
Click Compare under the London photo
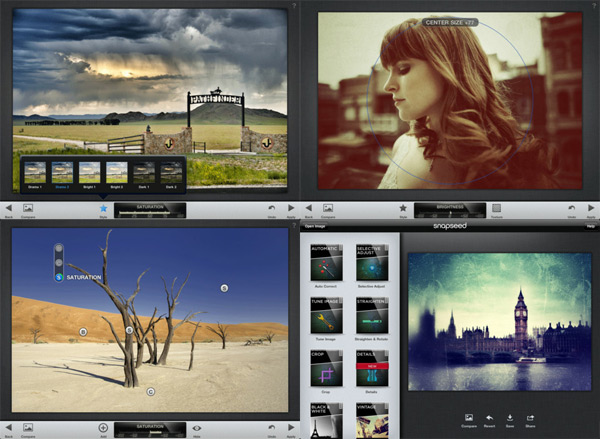point(469,421)
